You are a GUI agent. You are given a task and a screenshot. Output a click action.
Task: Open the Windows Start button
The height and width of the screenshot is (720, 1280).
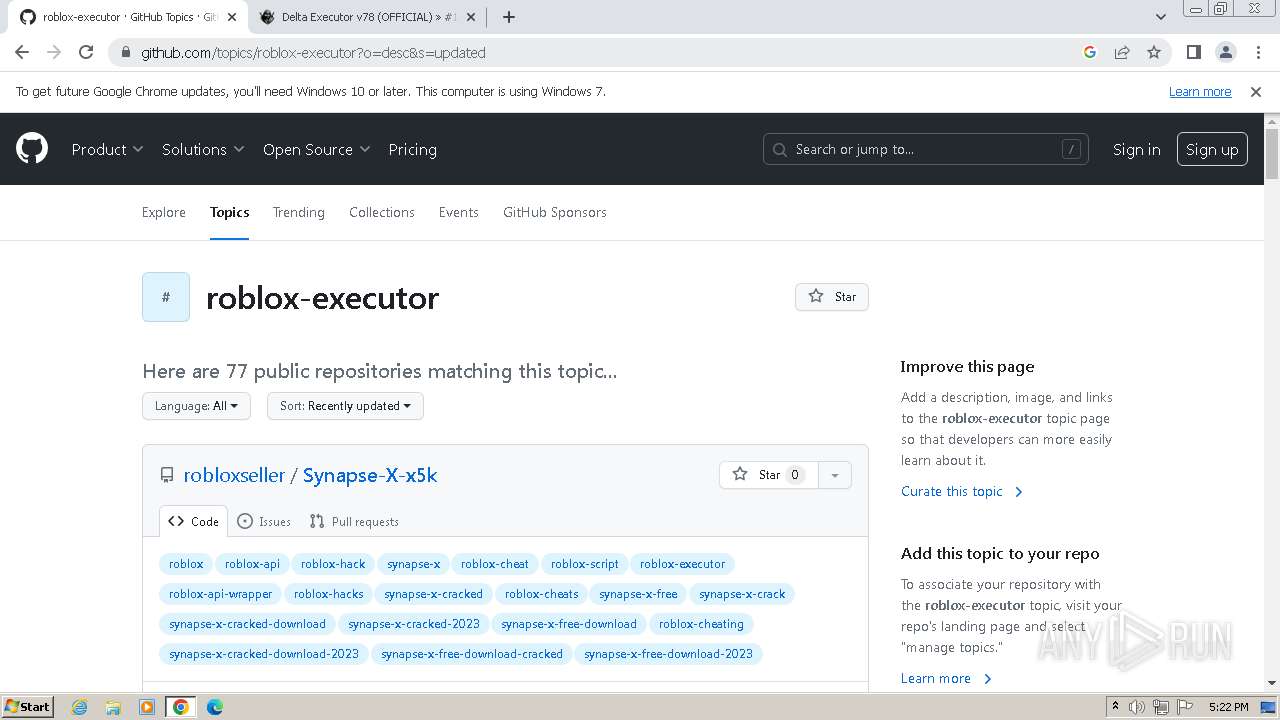coord(27,707)
